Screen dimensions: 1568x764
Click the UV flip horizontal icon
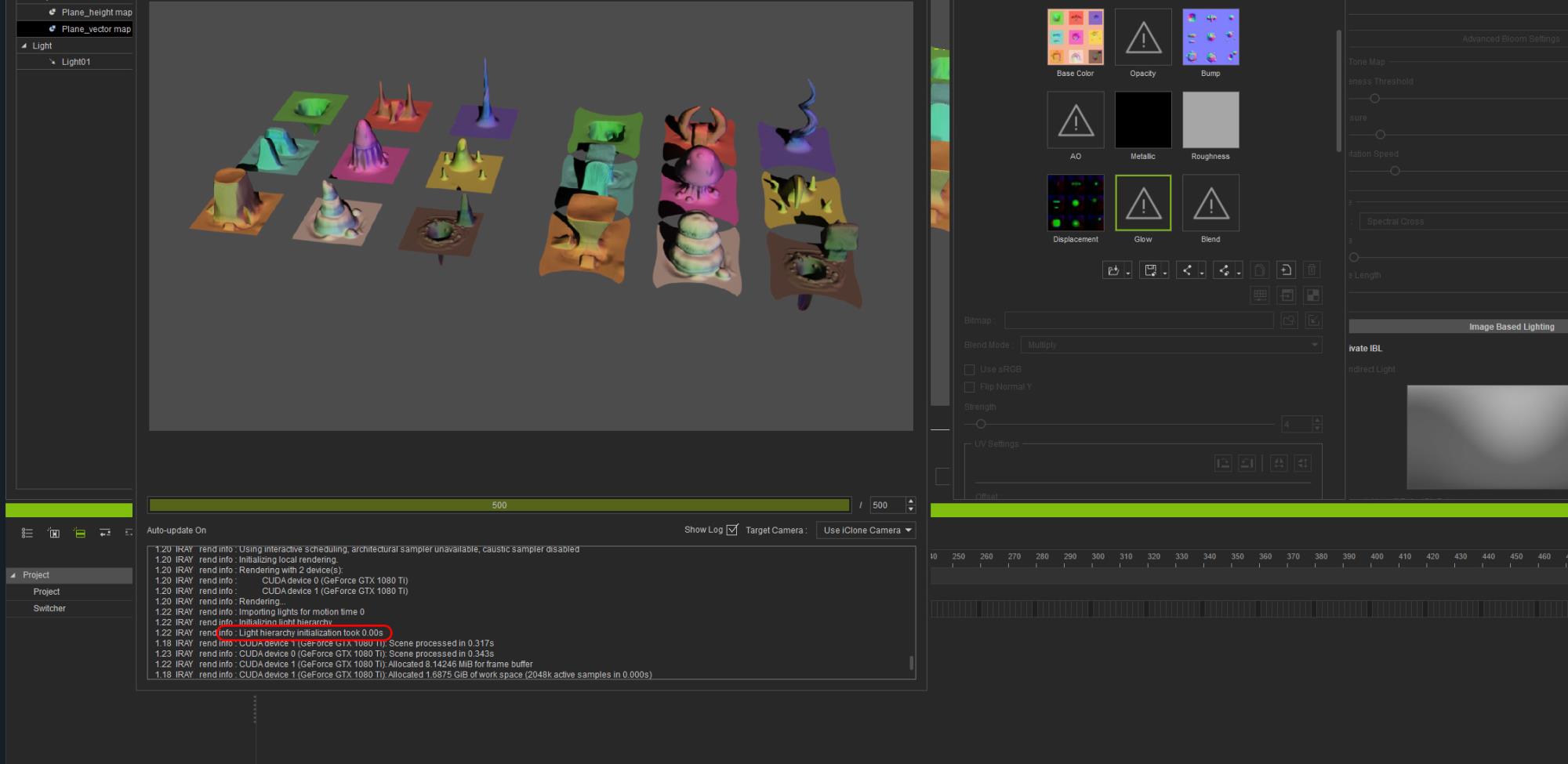pyautogui.click(x=1279, y=463)
